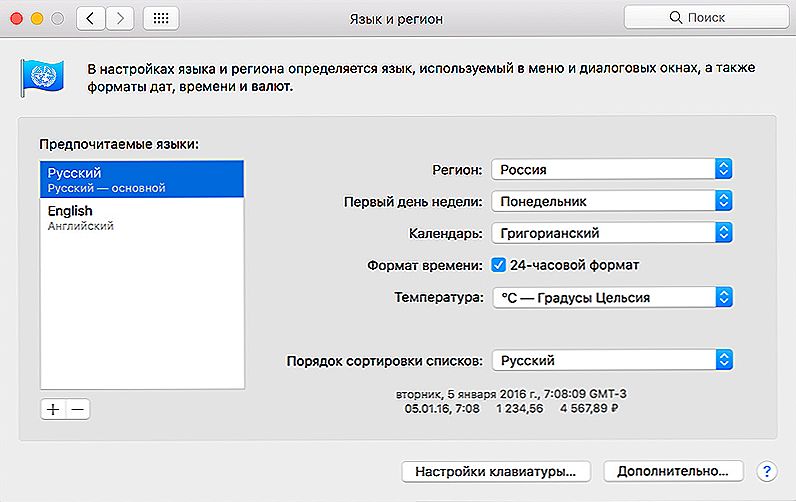
Task: Open Температура Градусы Цельсия dropdown
Action: point(612,297)
